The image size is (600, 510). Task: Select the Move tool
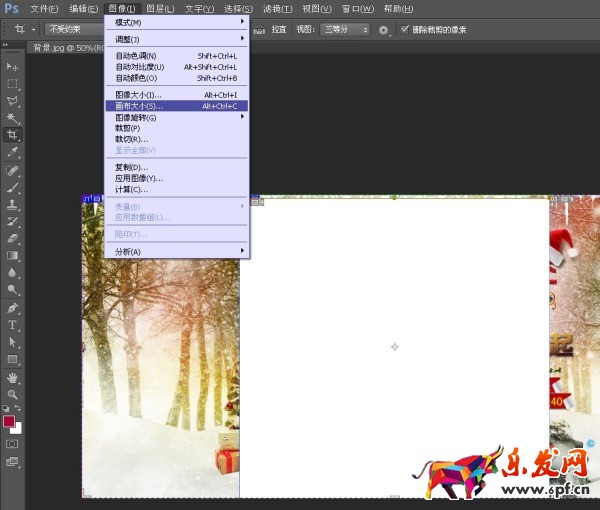pyautogui.click(x=13, y=66)
